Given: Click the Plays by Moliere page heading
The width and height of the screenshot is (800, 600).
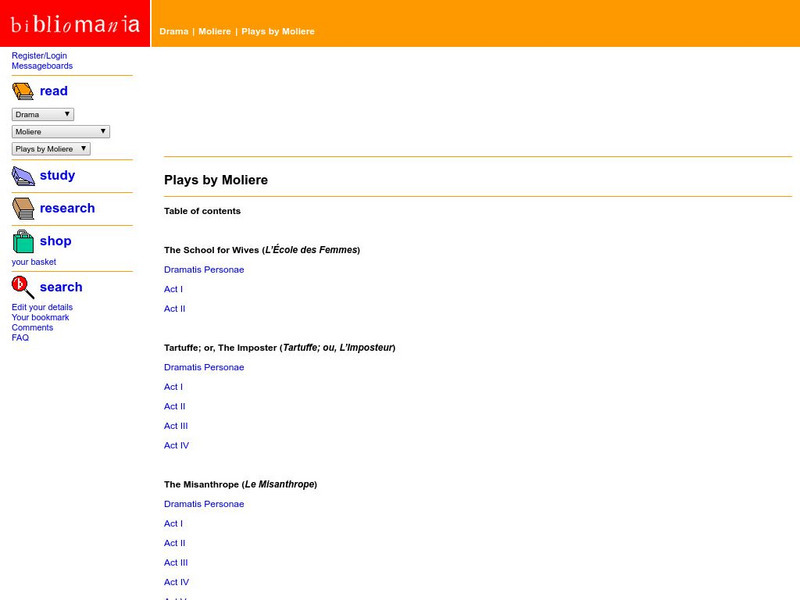Looking at the screenshot, I should coord(216,180).
